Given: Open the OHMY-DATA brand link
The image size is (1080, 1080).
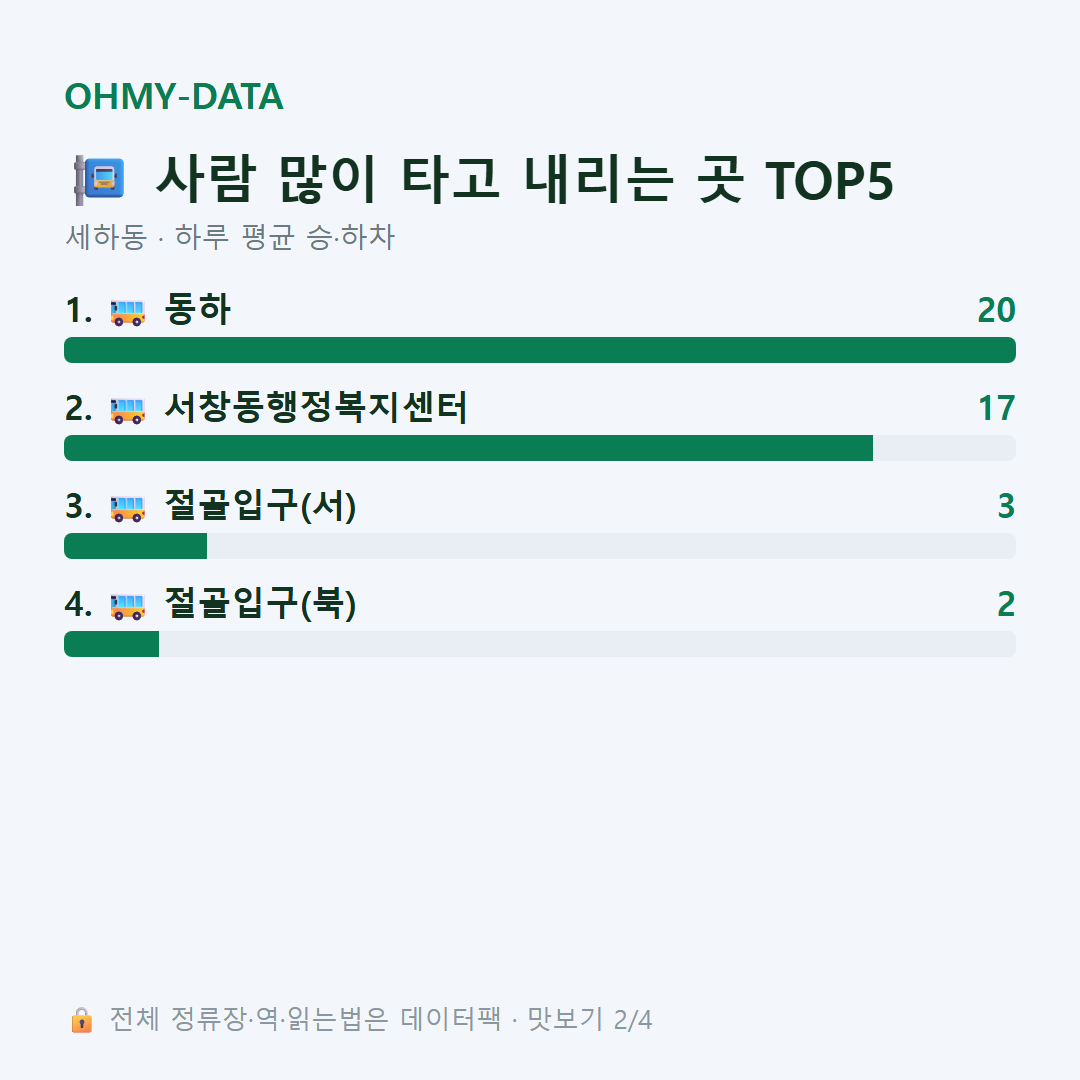Looking at the screenshot, I should (174, 96).
